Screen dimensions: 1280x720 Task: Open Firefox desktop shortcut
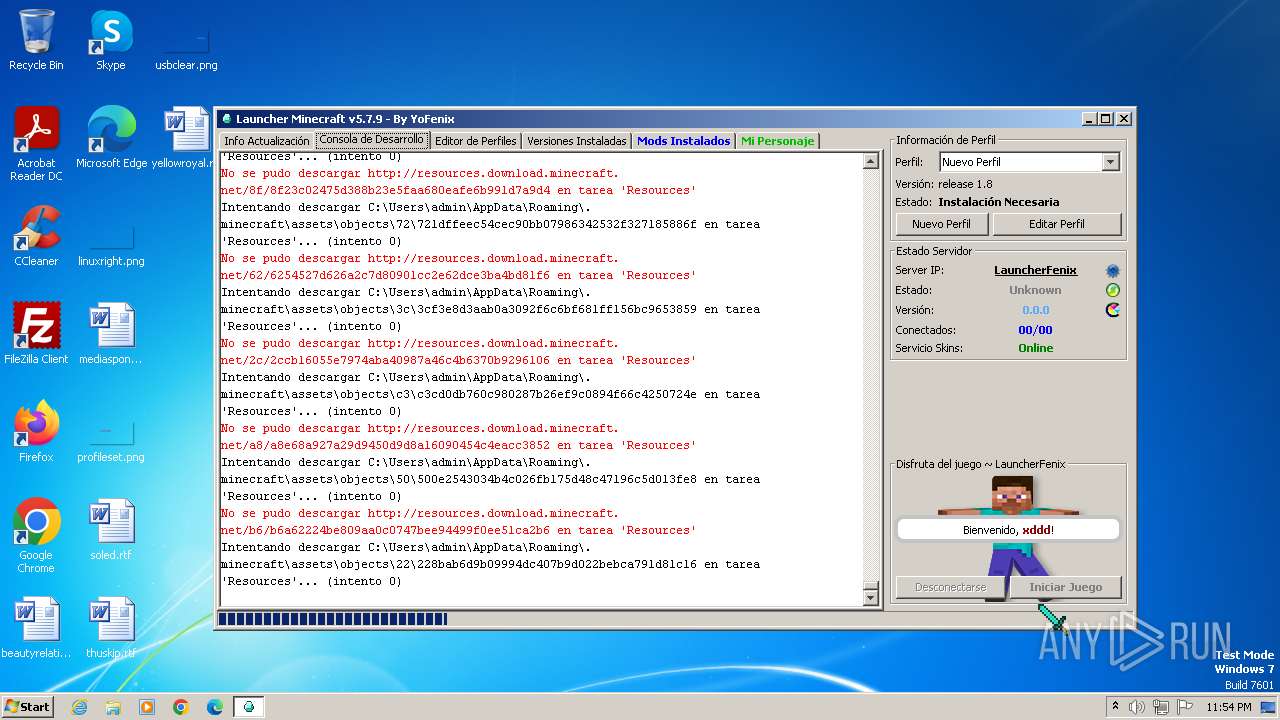pos(36,432)
